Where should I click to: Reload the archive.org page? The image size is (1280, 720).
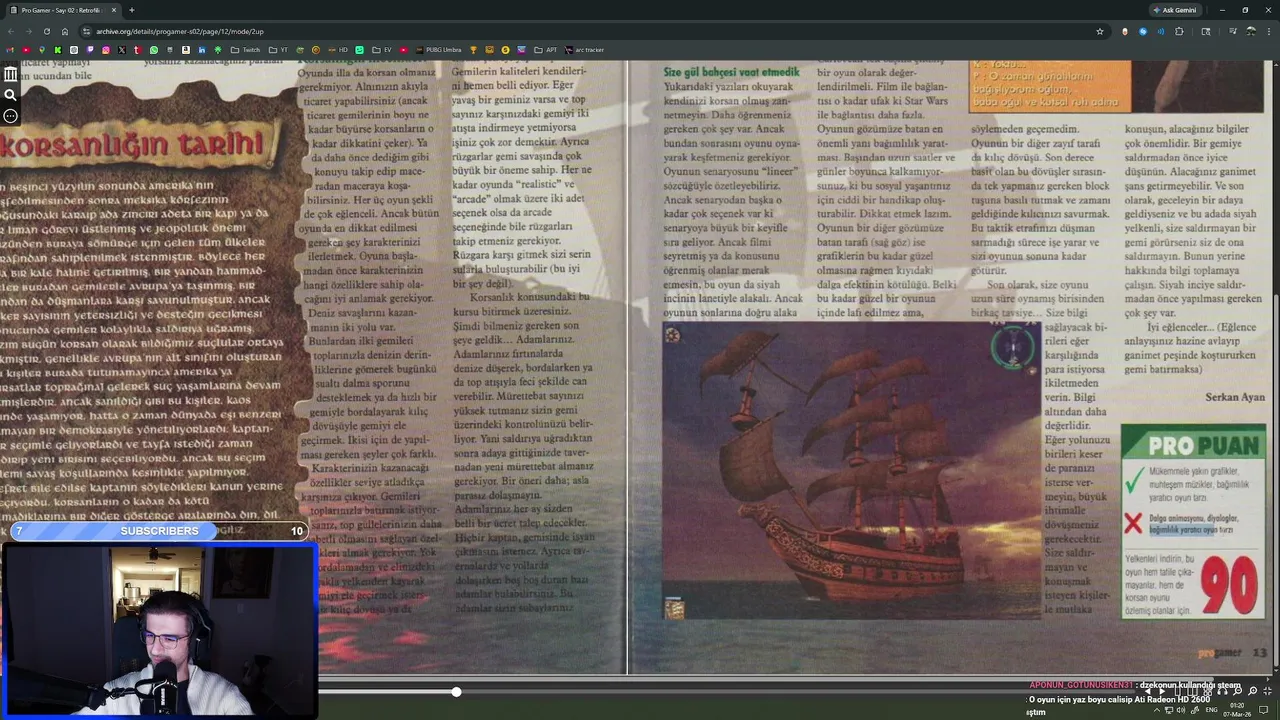[47, 31]
